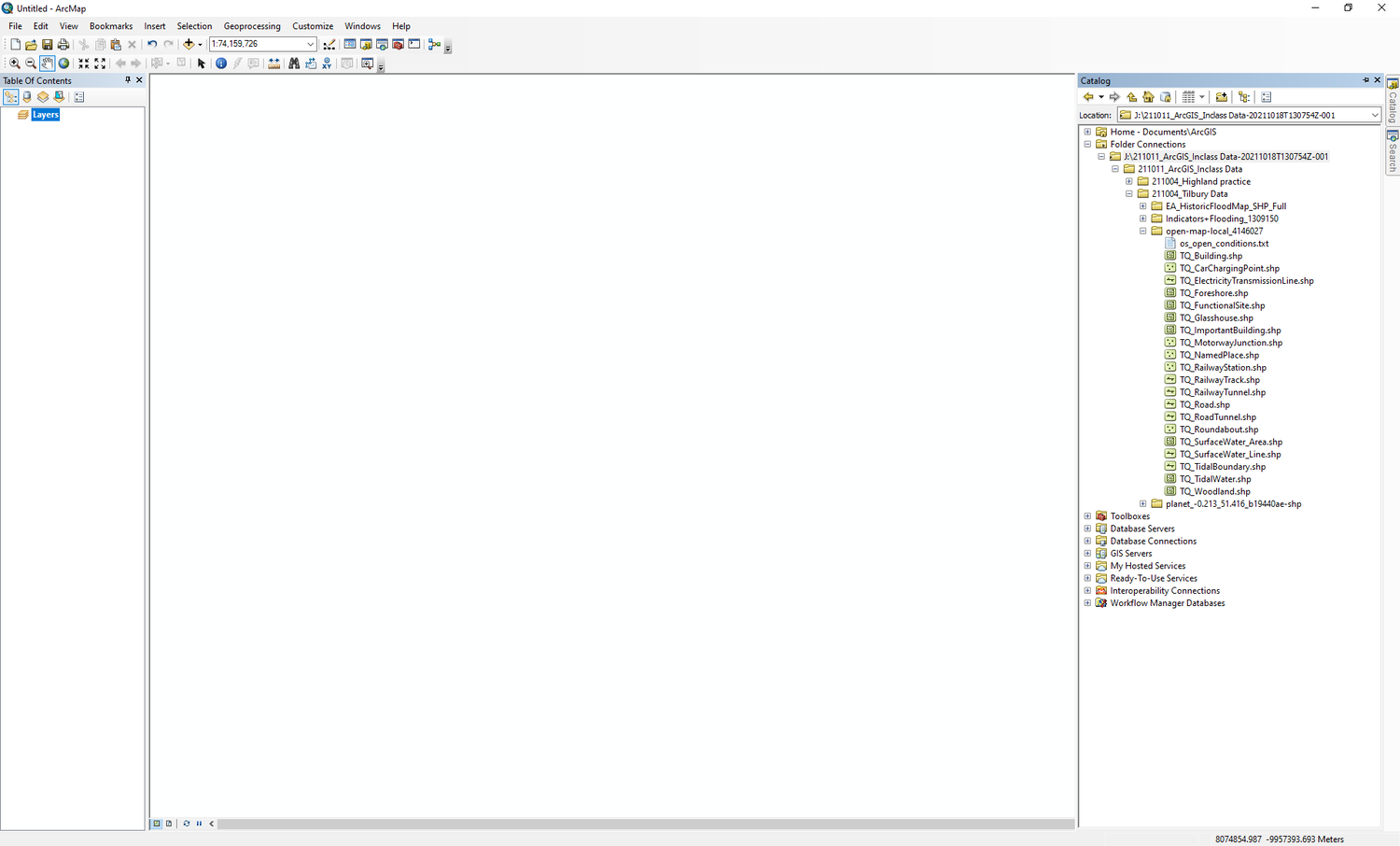
Task: Select the Measure ruler tool
Action: 273,63
